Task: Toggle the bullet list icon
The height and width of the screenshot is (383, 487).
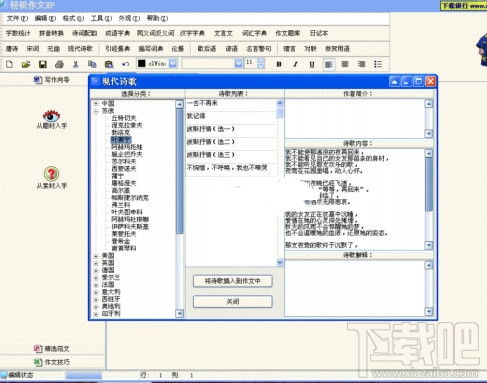Action: (x=378, y=64)
